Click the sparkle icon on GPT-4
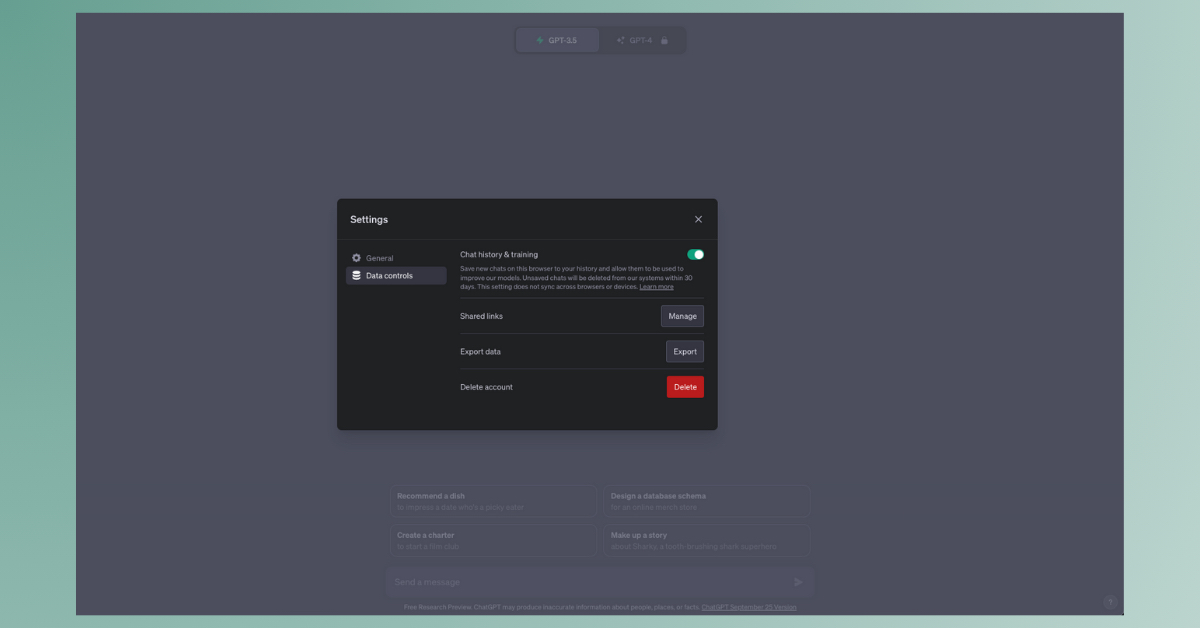This screenshot has width=1200, height=628. (621, 40)
